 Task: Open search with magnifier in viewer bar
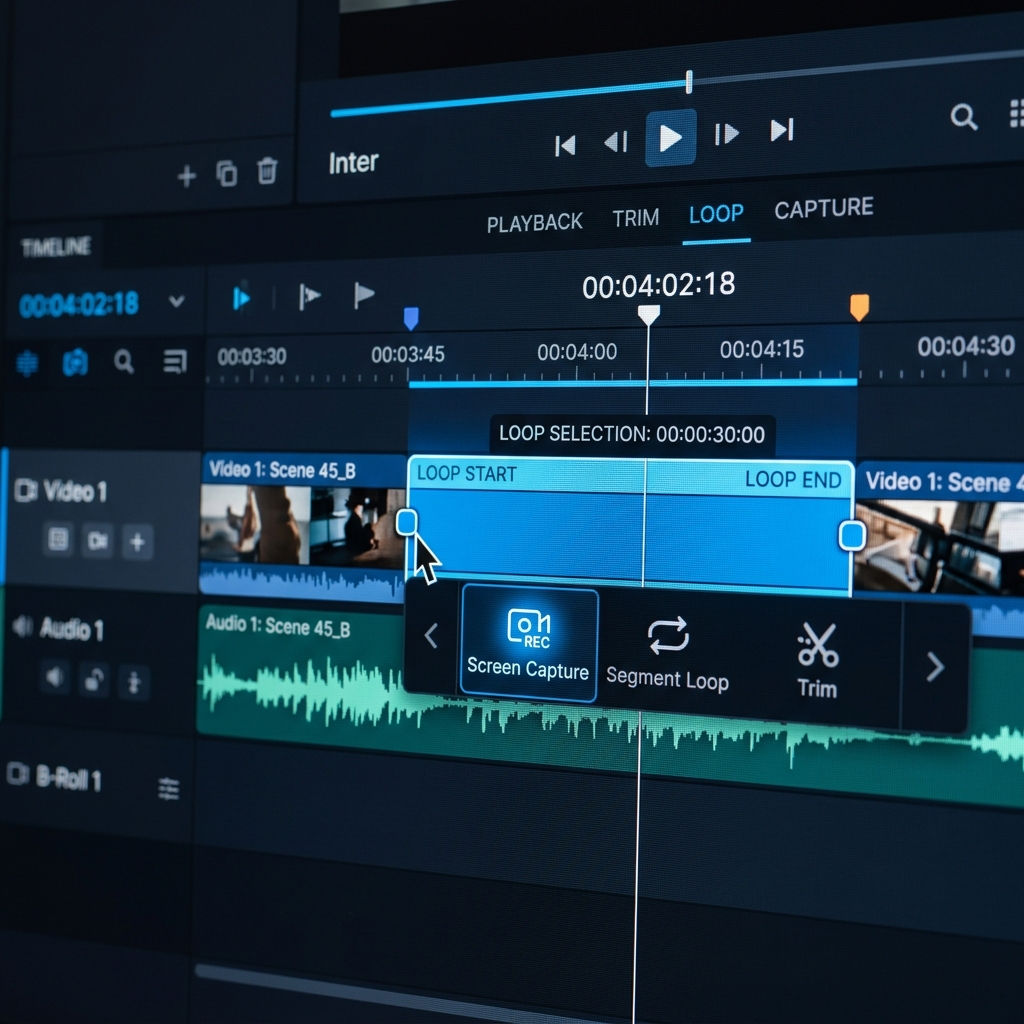click(963, 117)
